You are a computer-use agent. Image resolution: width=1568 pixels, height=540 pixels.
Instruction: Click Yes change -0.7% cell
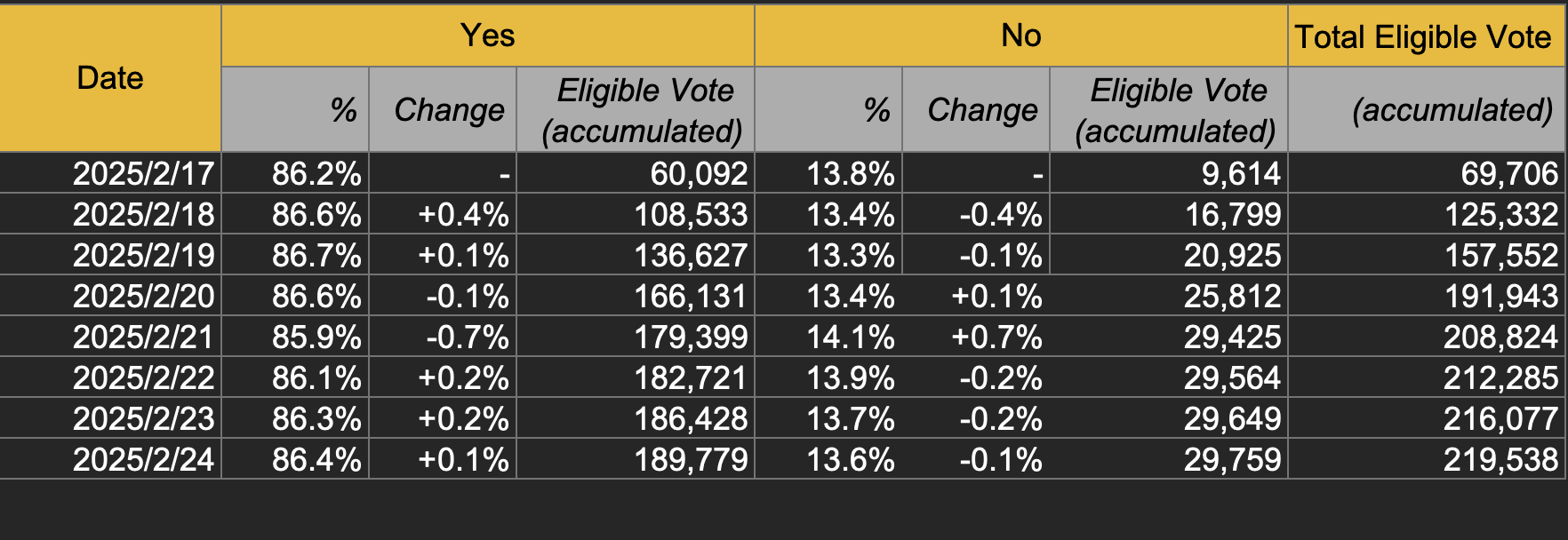point(443,337)
